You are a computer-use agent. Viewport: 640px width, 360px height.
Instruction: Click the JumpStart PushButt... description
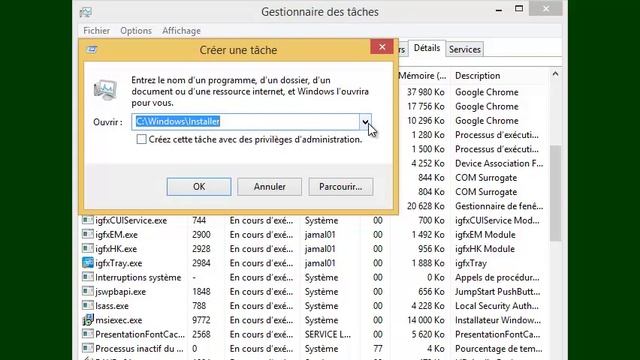(497, 291)
